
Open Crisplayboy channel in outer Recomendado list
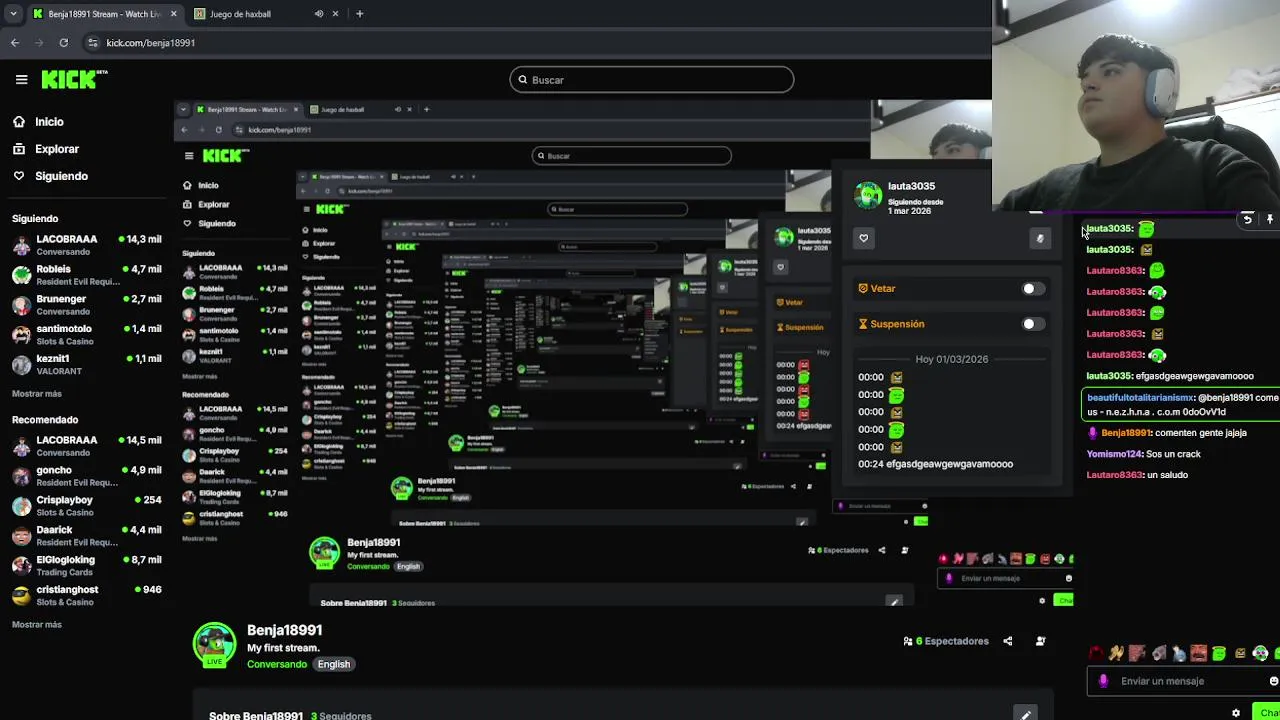87,506
